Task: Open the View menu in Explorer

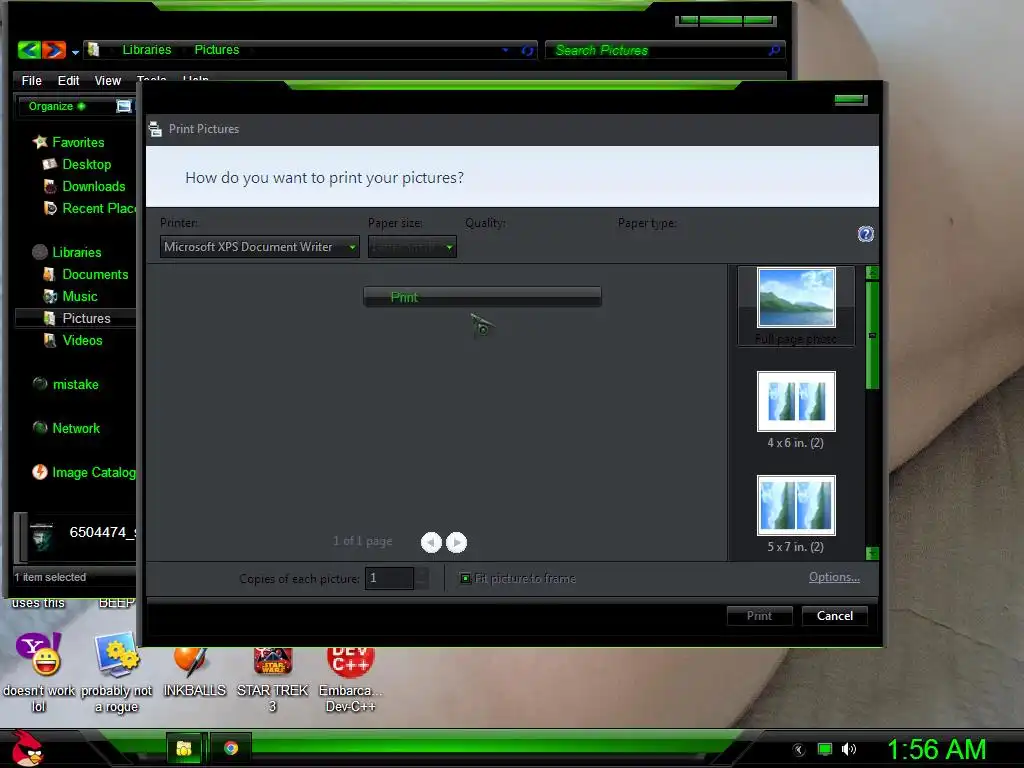Action: click(x=108, y=80)
